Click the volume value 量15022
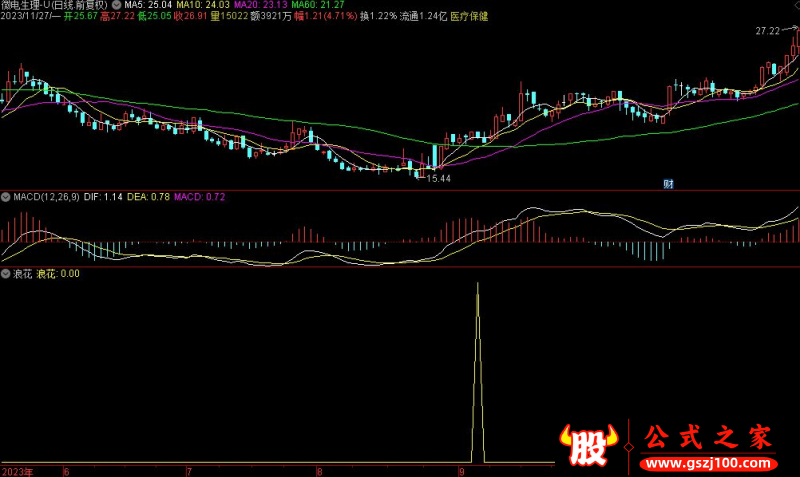The width and height of the screenshot is (800, 477). [x=229, y=16]
